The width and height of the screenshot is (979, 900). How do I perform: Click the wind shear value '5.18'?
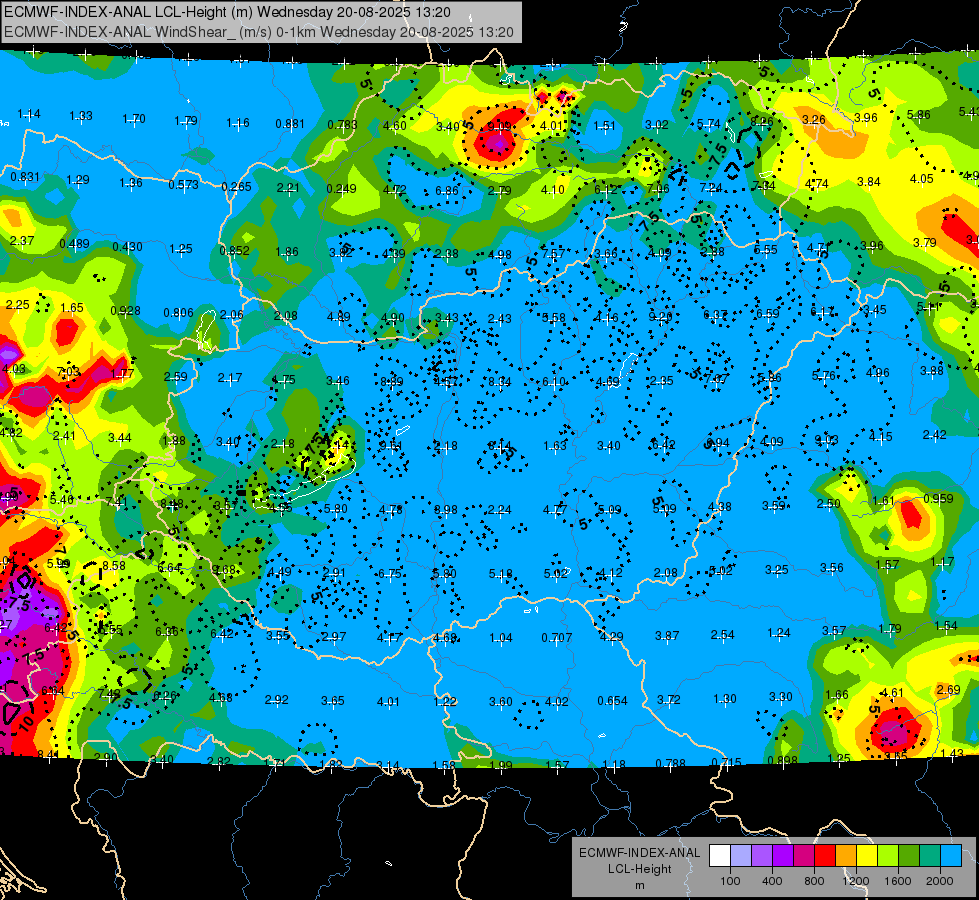pos(500,574)
